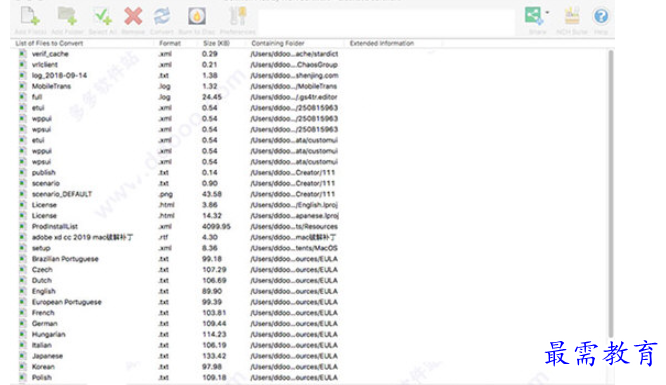Click the 24.45 size value
This screenshot has width=666, height=385.
pos(212,97)
